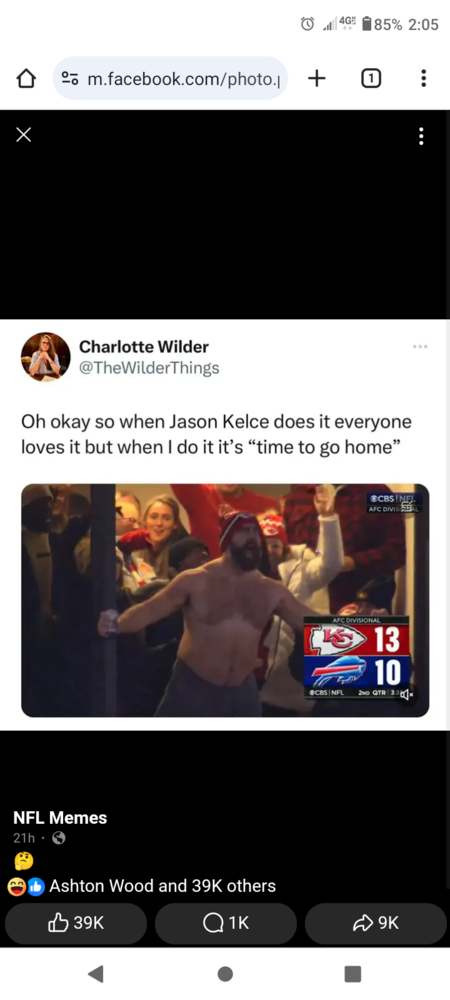450x1000 pixels.
Task: Tap the site info icon in address bar
Action: (x=69, y=78)
